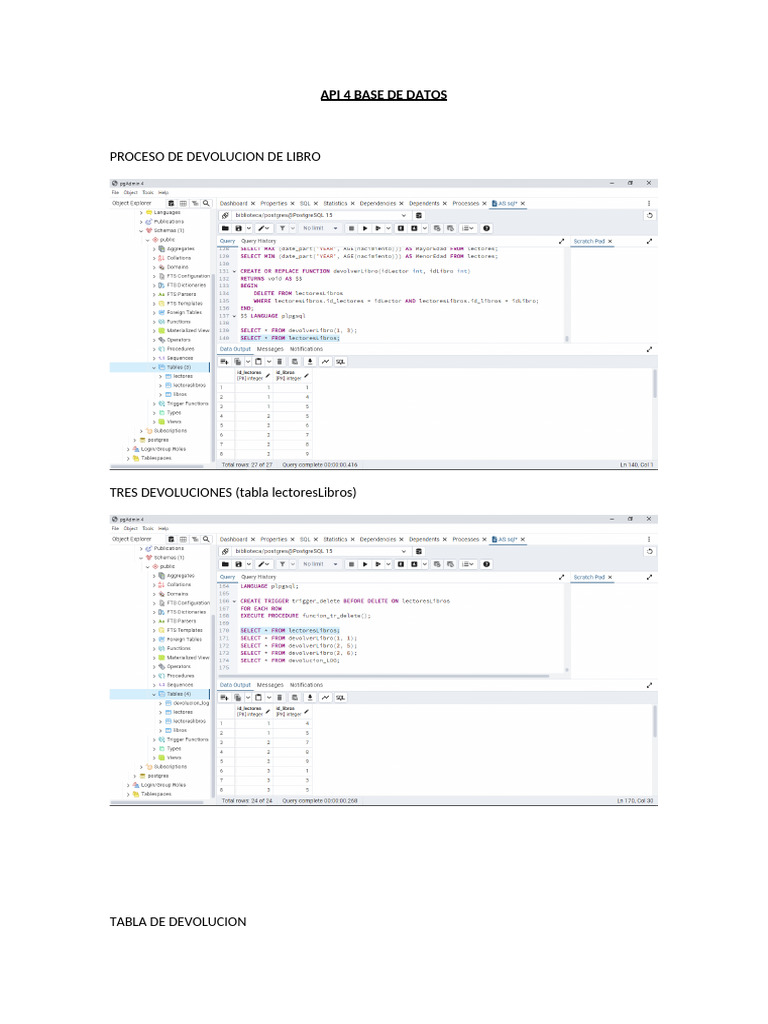Open Tools menu in Tables (4) pgAdmin window
Screen dimensions: 768x1024
(x=148, y=528)
